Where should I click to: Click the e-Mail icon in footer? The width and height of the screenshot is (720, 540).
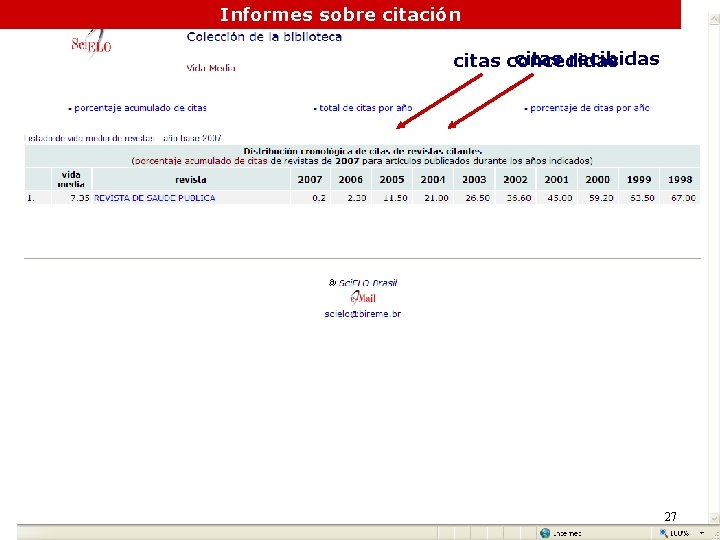pos(363,298)
